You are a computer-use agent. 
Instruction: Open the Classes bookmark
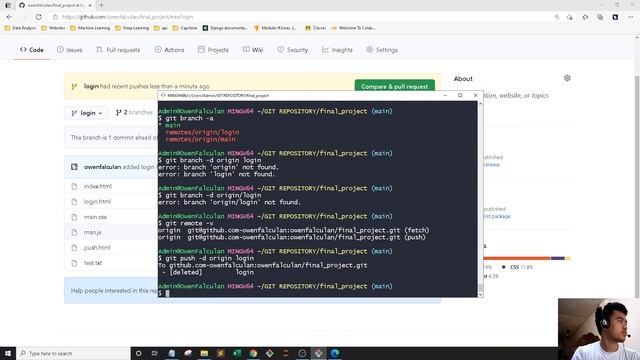click(x=316, y=28)
